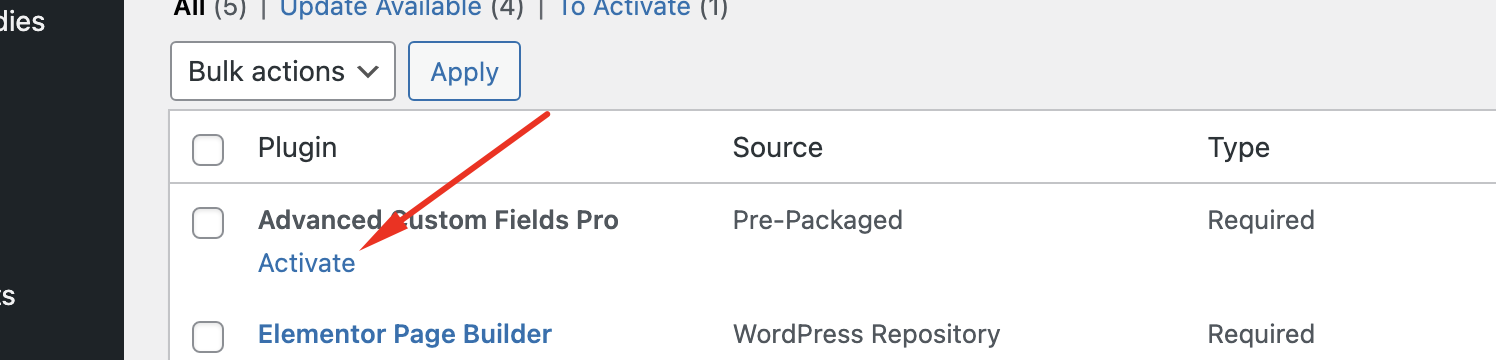
Task: Click the Plugin column header
Action: [x=297, y=149]
